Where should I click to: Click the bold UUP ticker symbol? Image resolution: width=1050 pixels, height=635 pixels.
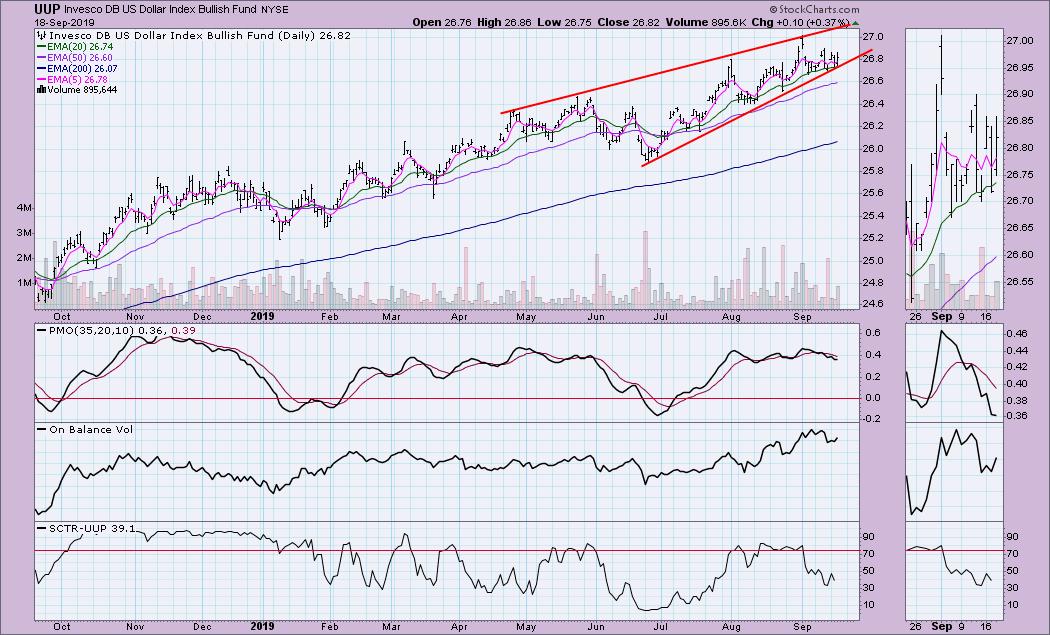pos(48,9)
